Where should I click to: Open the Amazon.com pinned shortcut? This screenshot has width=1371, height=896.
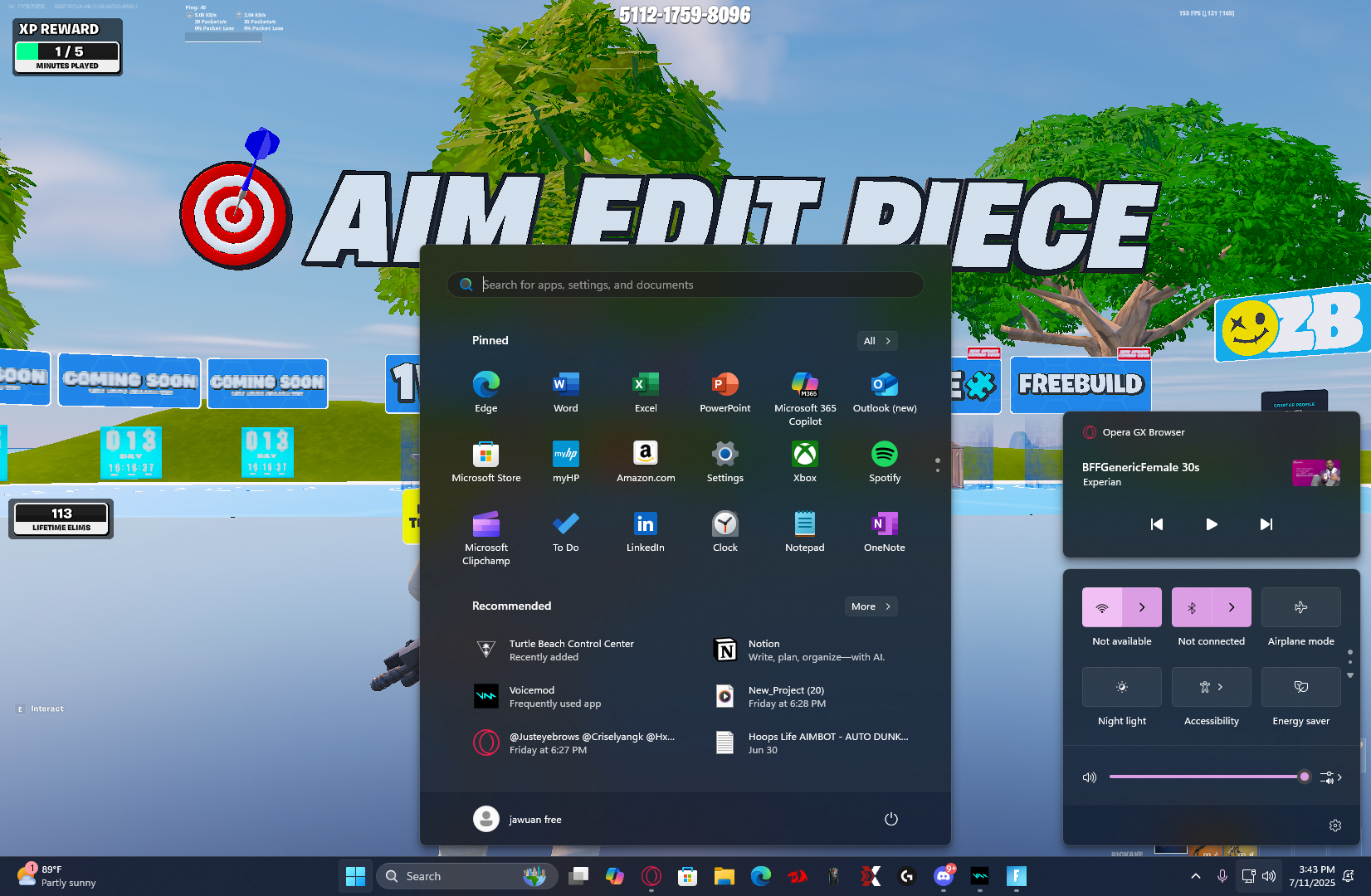[645, 461]
